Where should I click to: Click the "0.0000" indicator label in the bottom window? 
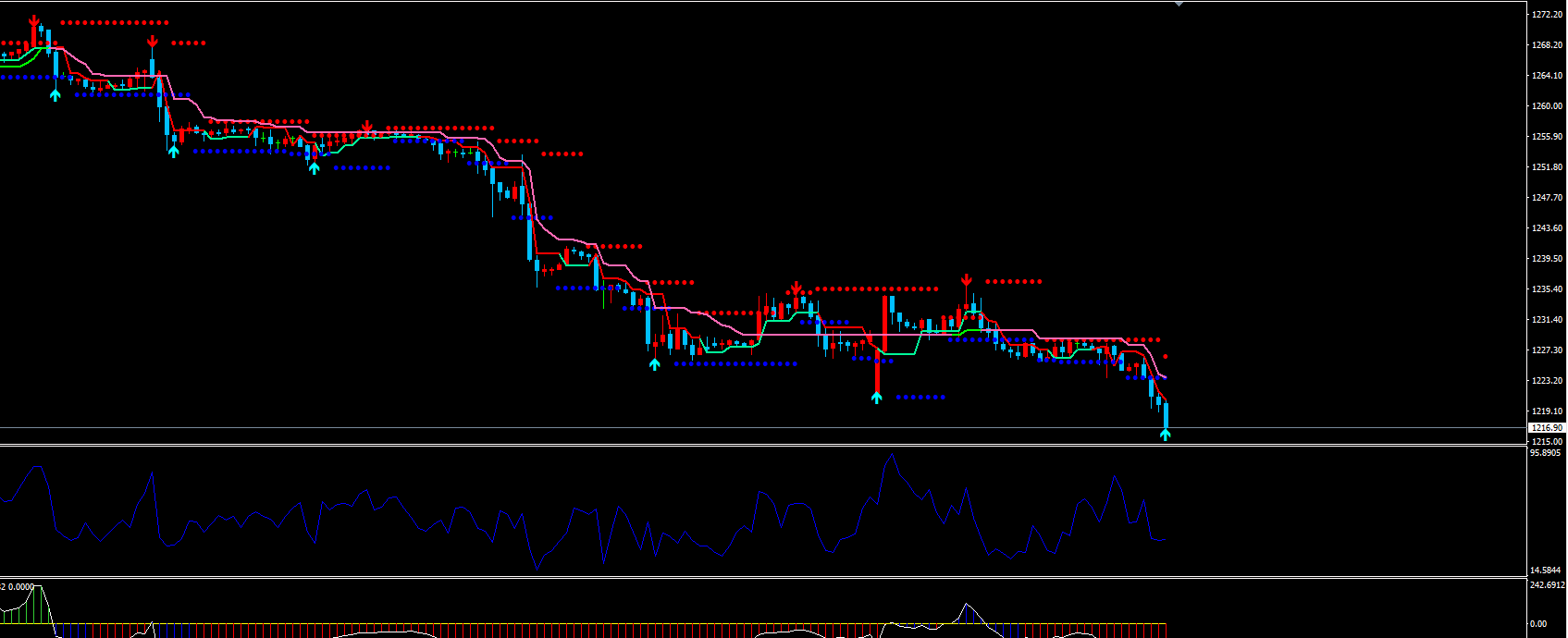point(20,586)
